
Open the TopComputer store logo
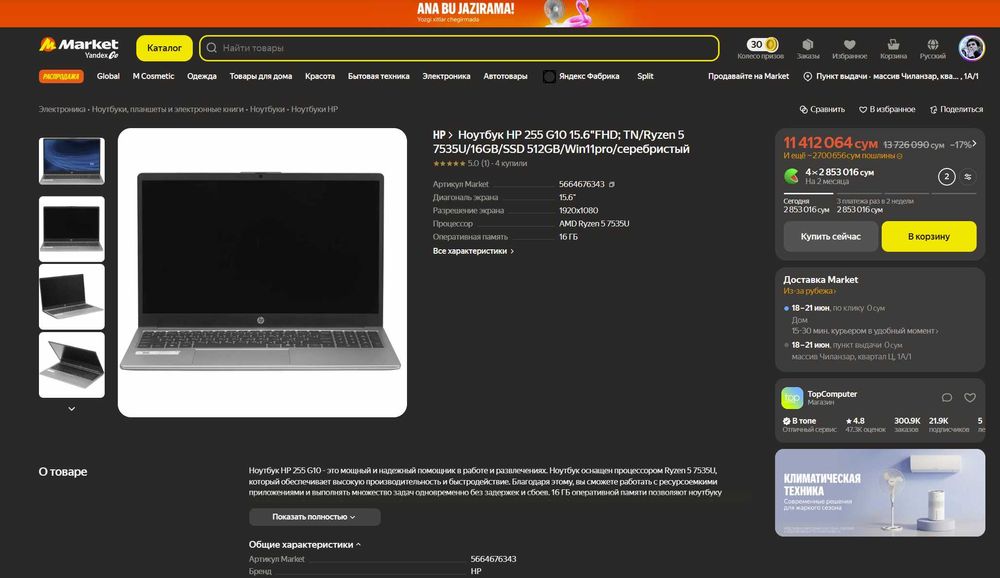pos(792,397)
